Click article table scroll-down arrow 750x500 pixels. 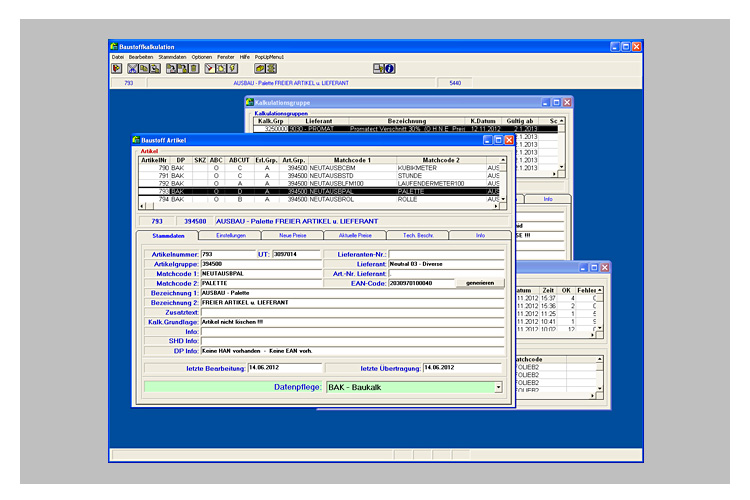(x=503, y=199)
